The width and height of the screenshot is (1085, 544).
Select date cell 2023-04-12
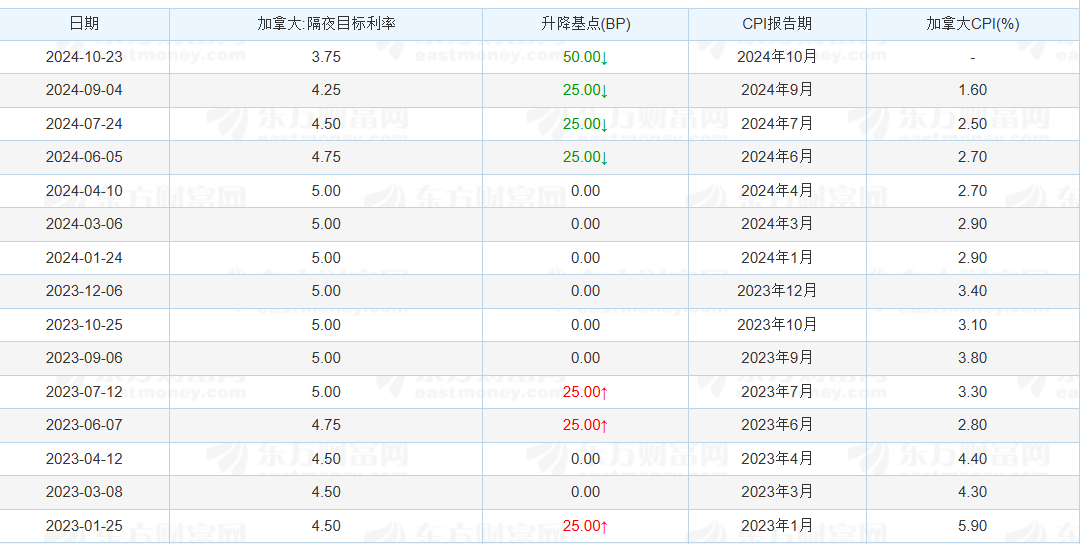pos(84,460)
